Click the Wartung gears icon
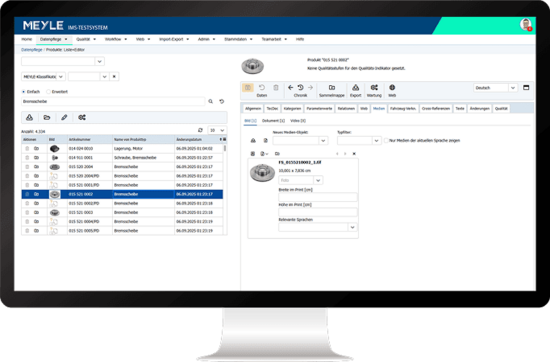 tap(374, 88)
